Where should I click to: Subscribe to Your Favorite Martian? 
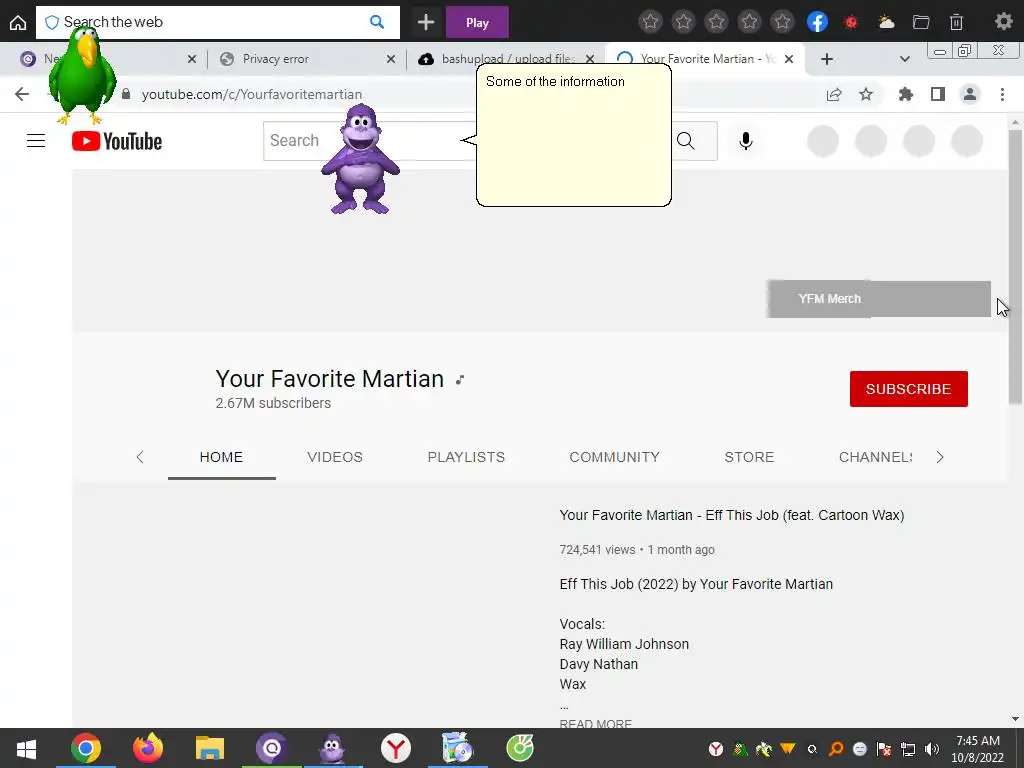pyautogui.click(x=908, y=389)
